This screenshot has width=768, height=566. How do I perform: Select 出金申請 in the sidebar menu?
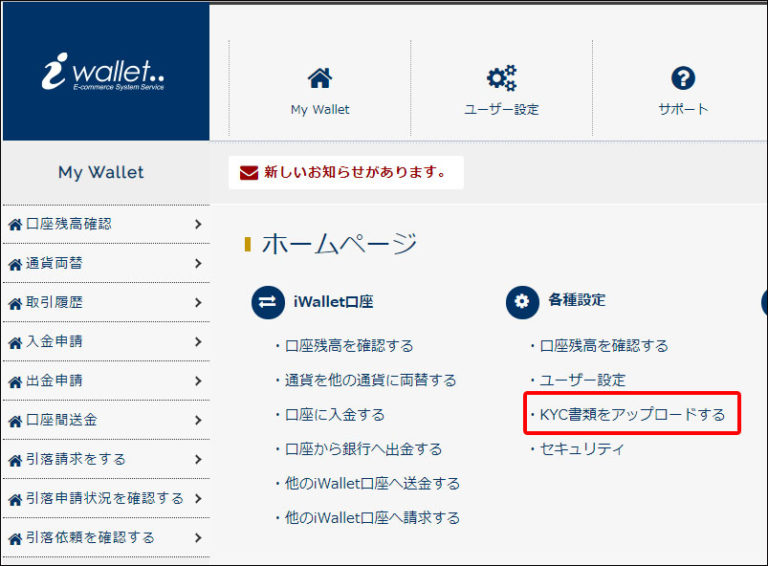coord(106,381)
